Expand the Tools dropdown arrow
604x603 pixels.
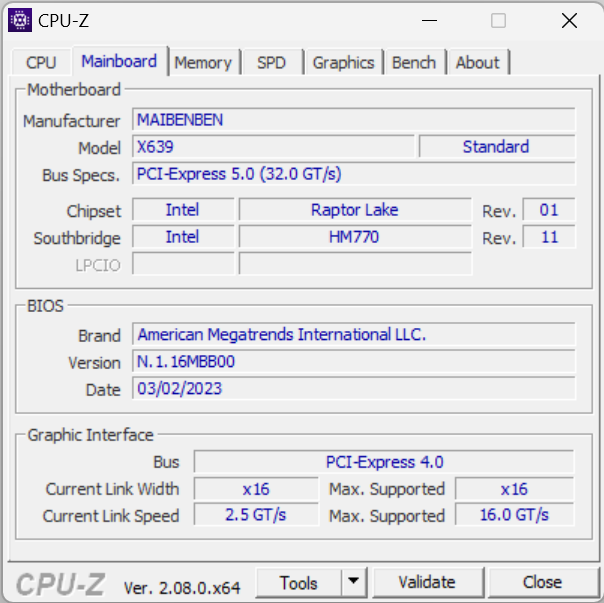[x=353, y=582]
